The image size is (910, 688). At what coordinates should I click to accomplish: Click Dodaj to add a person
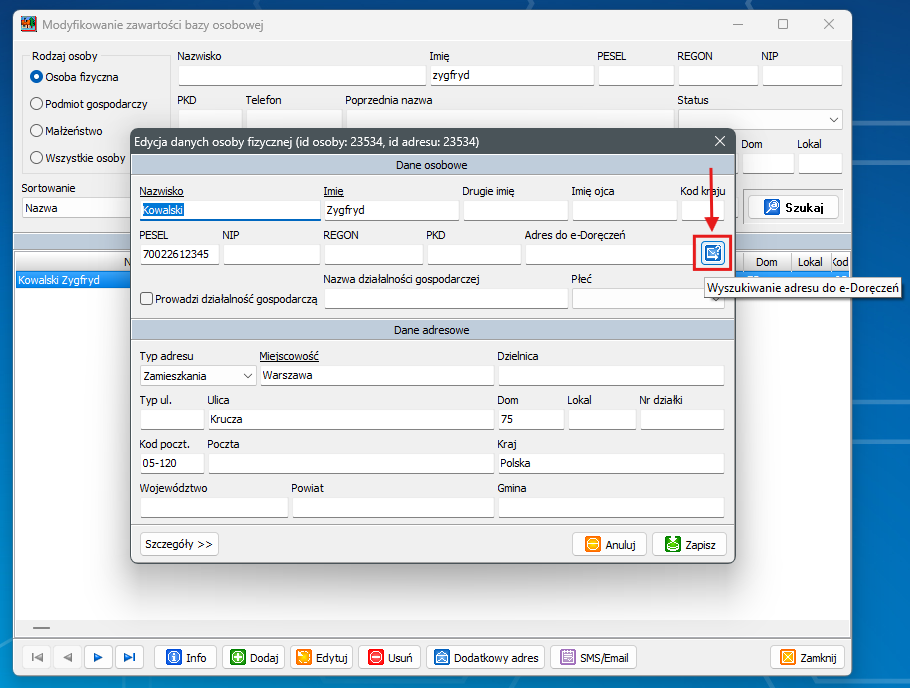[254, 657]
